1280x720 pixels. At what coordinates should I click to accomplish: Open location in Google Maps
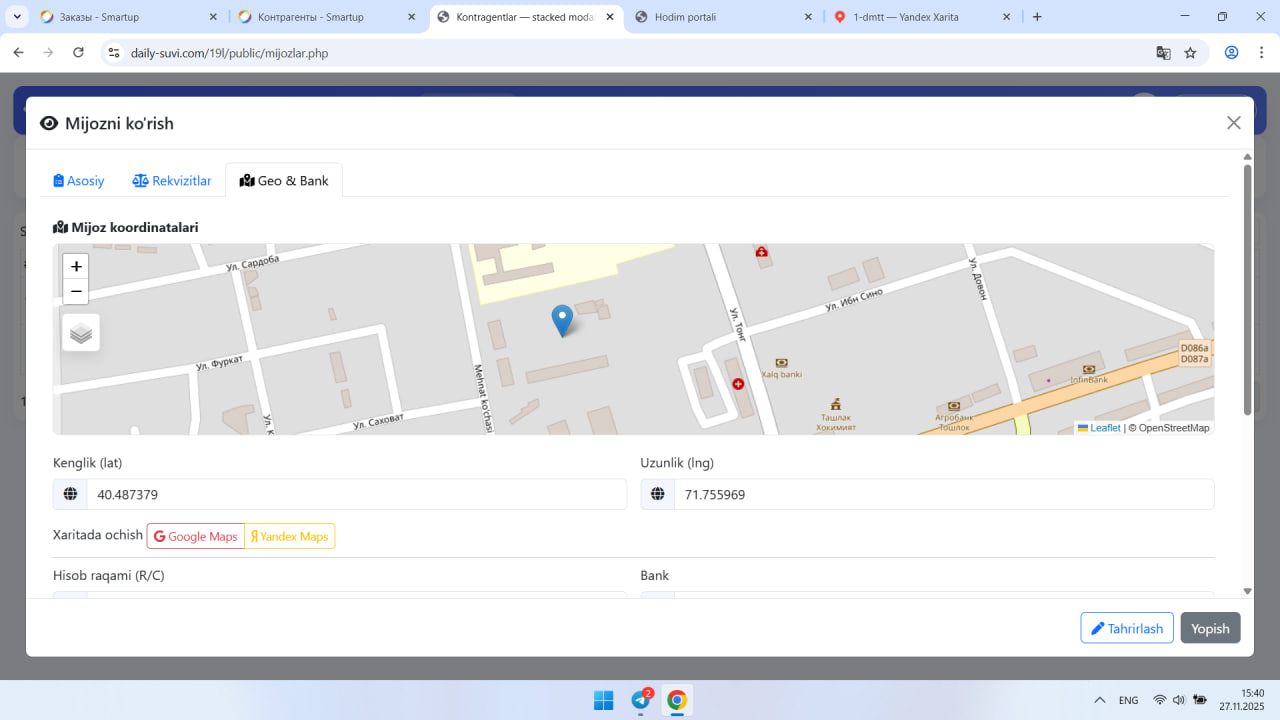coord(196,537)
